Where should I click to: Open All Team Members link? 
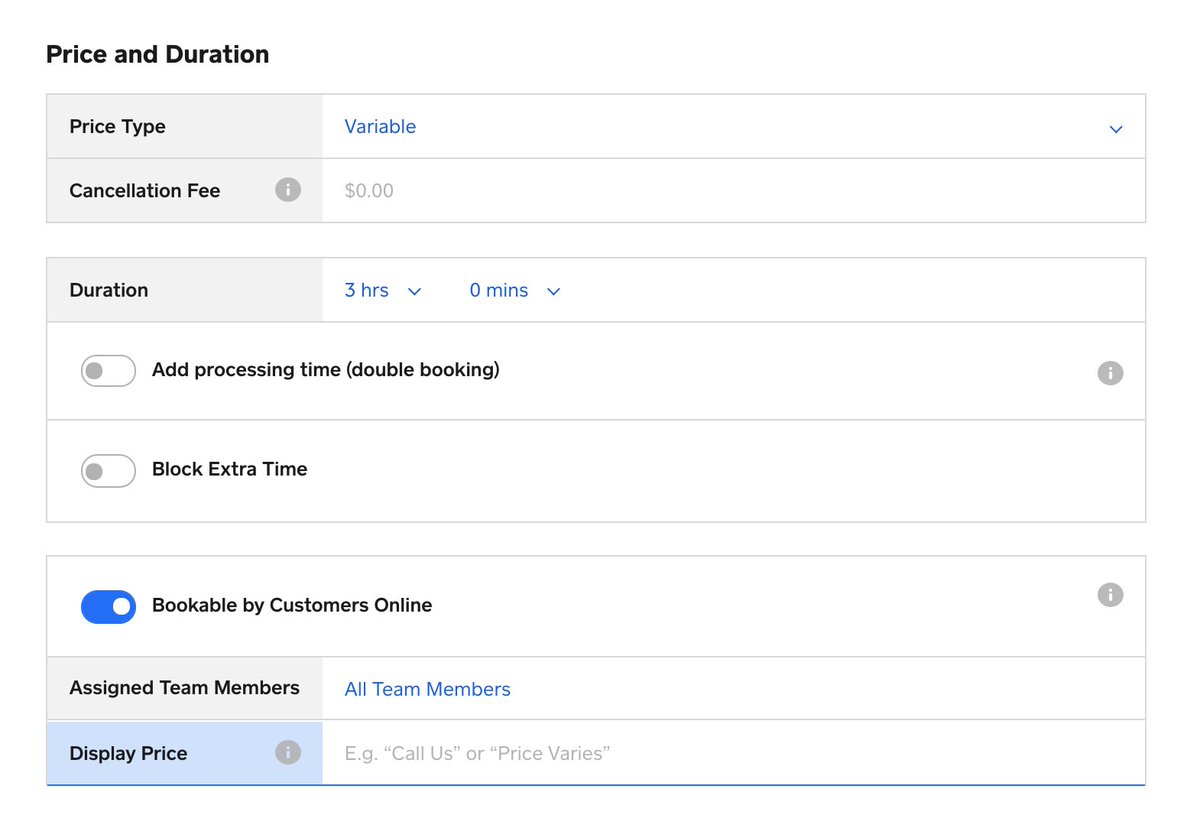427,689
